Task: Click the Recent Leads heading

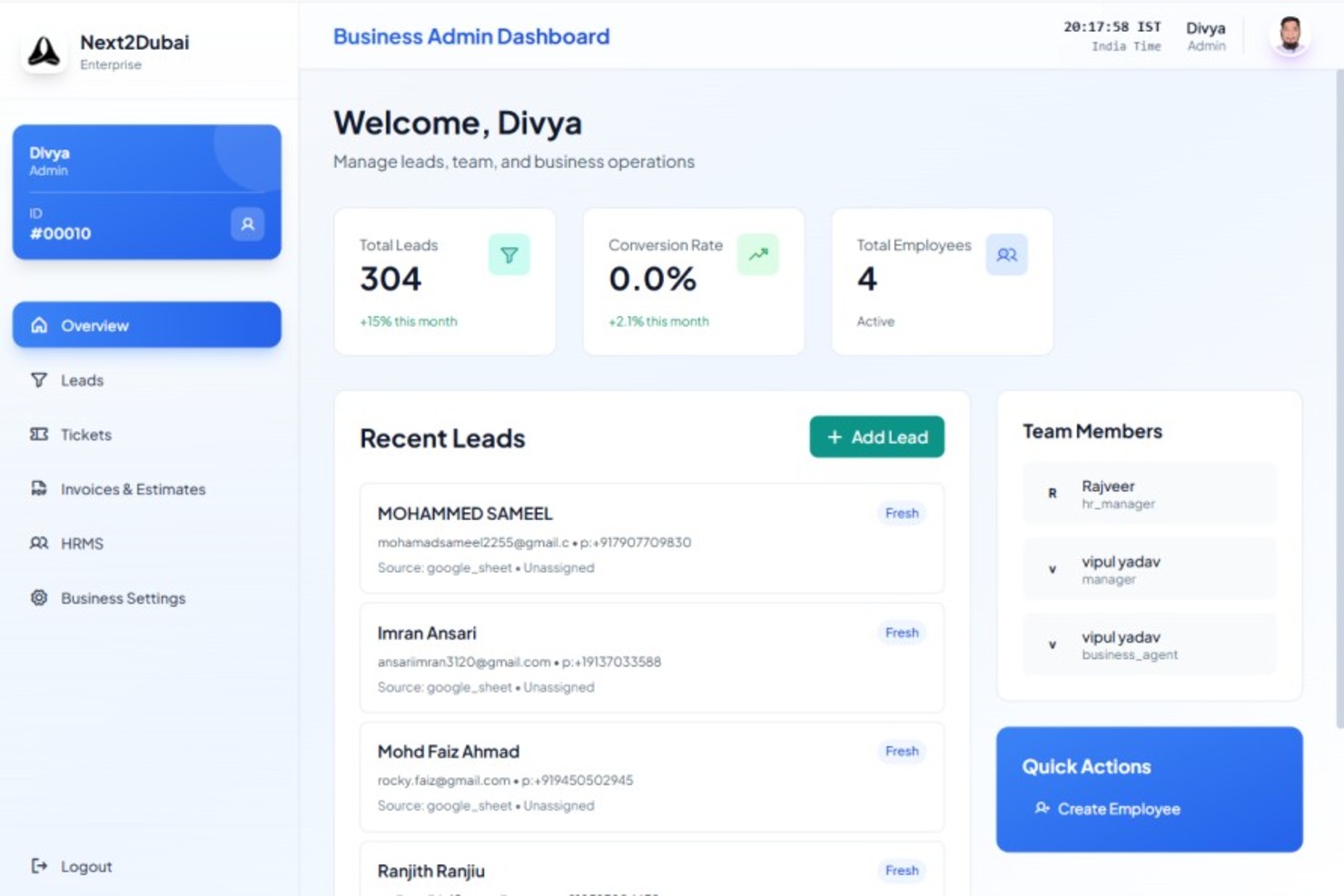Action: (x=442, y=438)
